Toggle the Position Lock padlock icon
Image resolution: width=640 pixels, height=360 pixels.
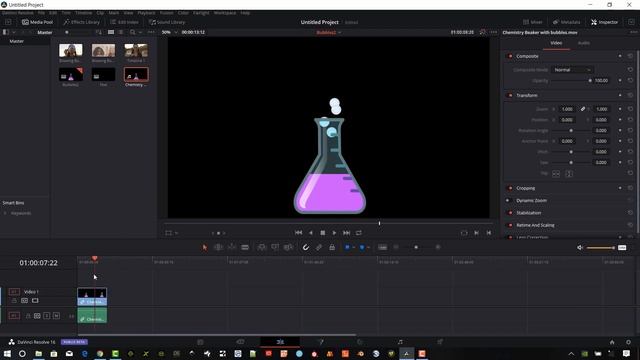click(332, 247)
